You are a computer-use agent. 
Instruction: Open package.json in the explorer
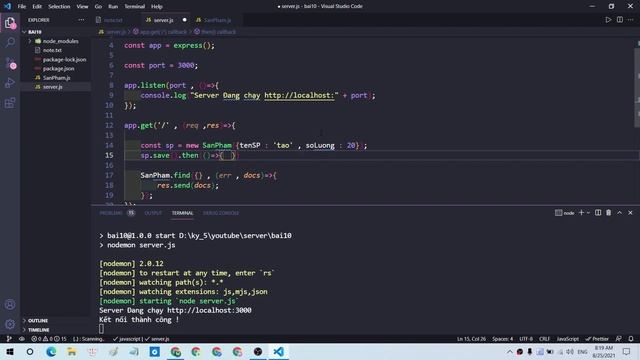click(58, 69)
